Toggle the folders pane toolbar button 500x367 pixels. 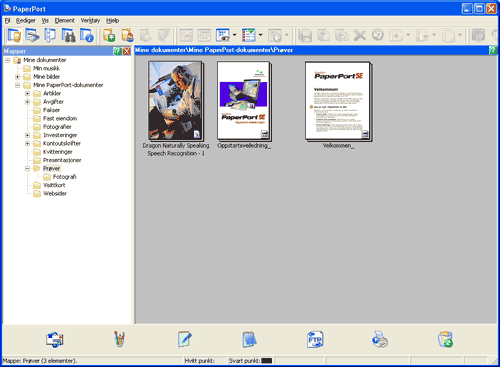click(x=14, y=35)
